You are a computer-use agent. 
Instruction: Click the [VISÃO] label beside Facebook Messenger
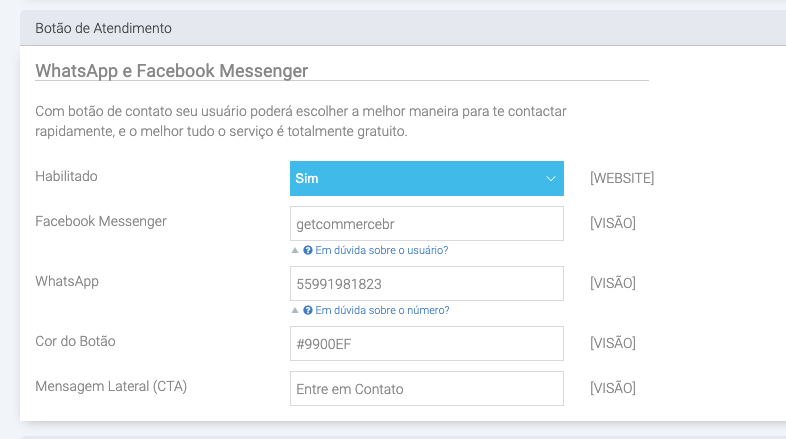[612, 224]
